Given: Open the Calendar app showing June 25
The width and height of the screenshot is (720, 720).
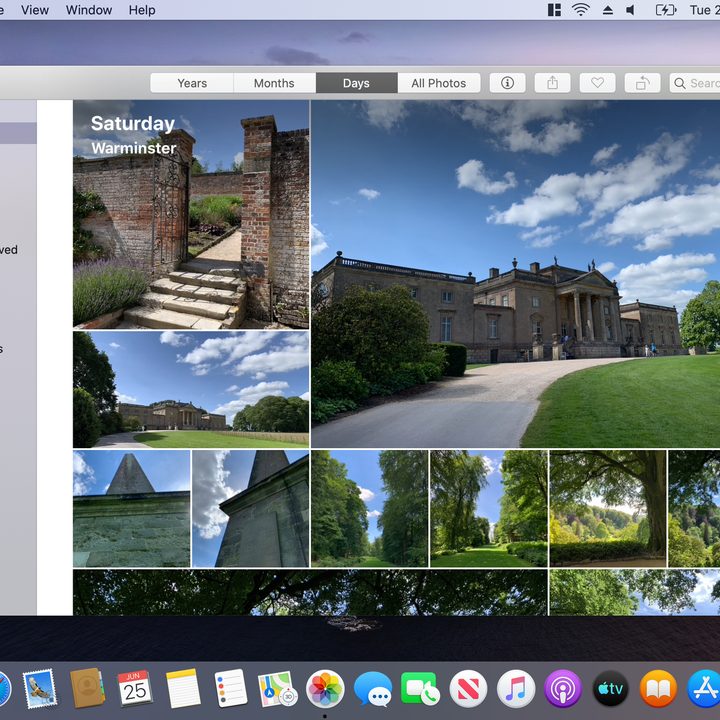Looking at the screenshot, I should (134, 689).
